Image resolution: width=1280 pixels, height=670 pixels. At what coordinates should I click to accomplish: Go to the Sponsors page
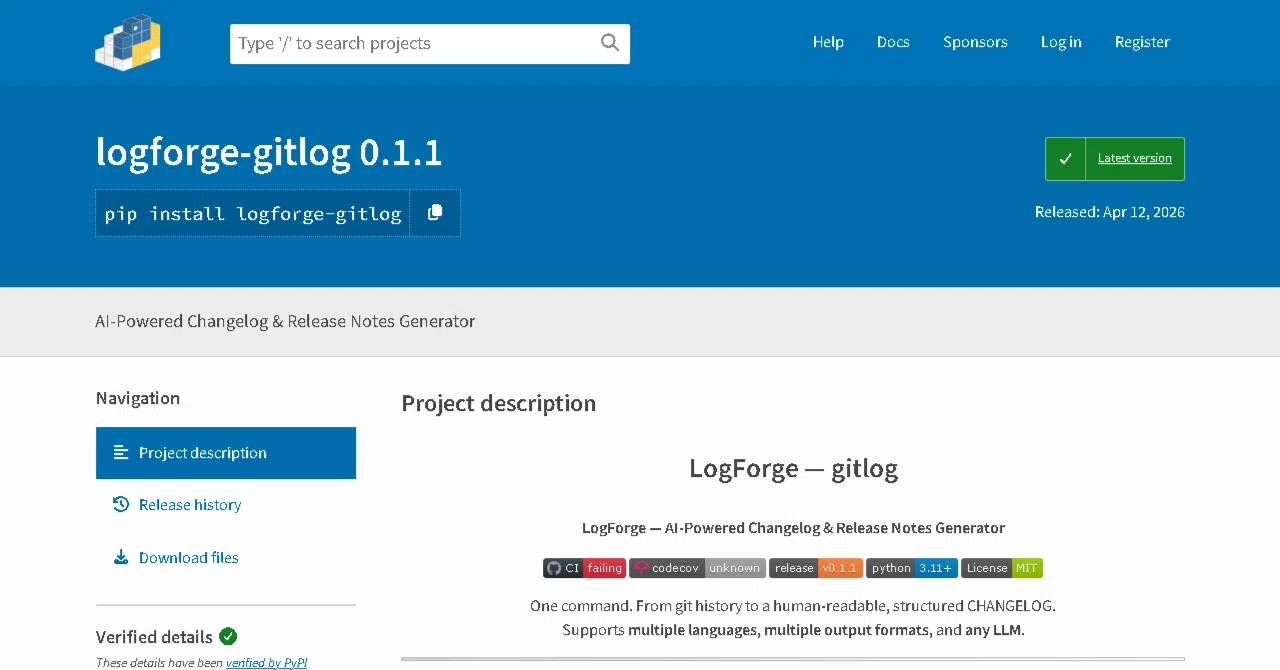pos(975,42)
